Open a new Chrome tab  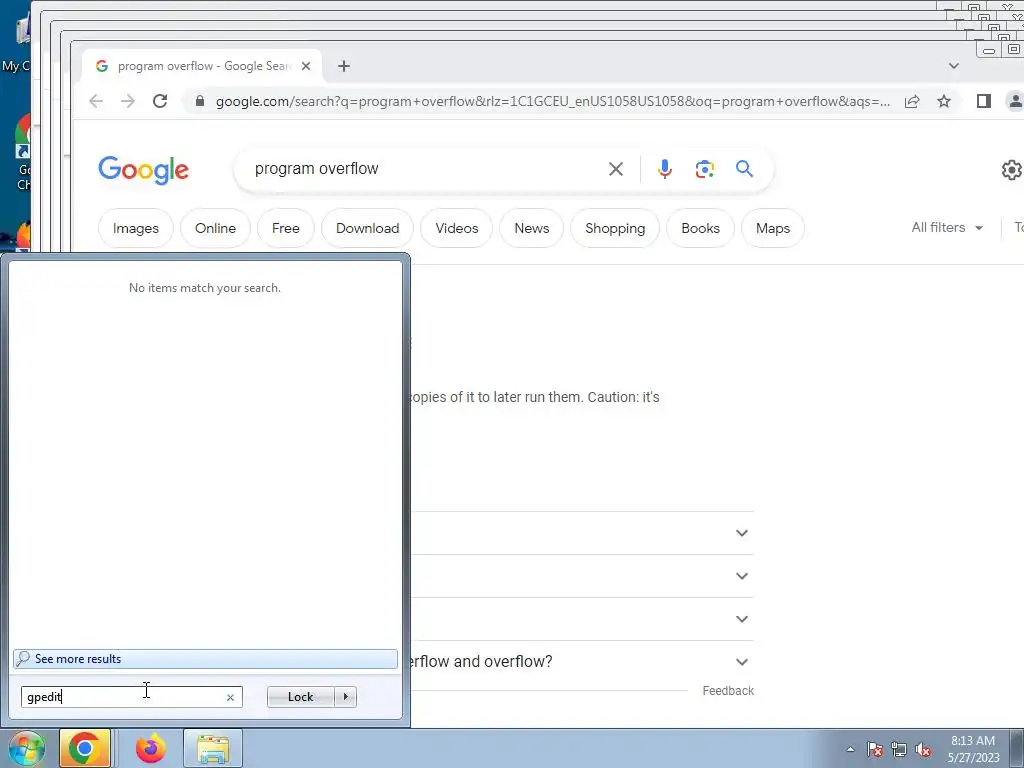[344, 66]
